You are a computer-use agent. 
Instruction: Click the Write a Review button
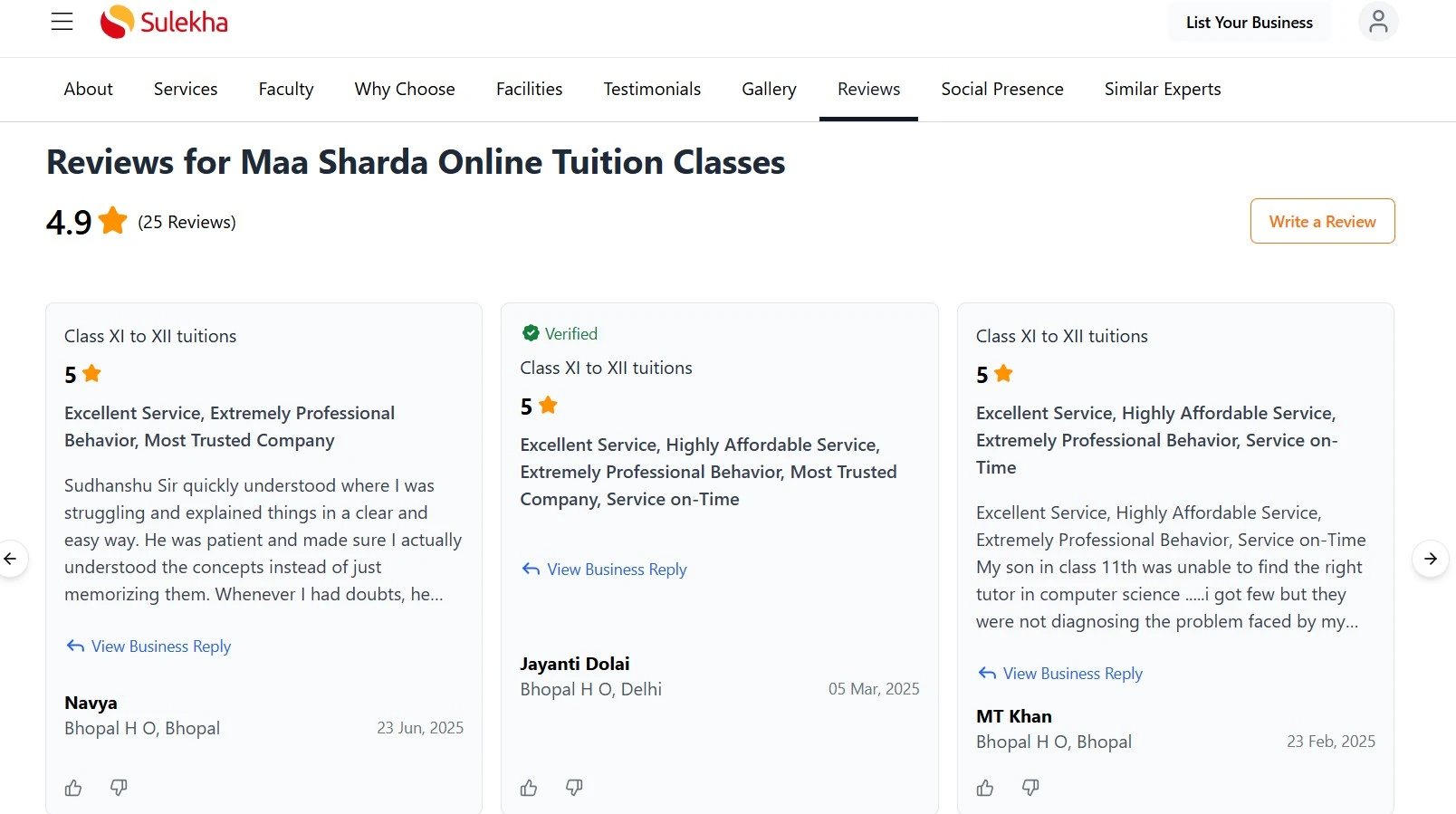(x=1322, y=221)
